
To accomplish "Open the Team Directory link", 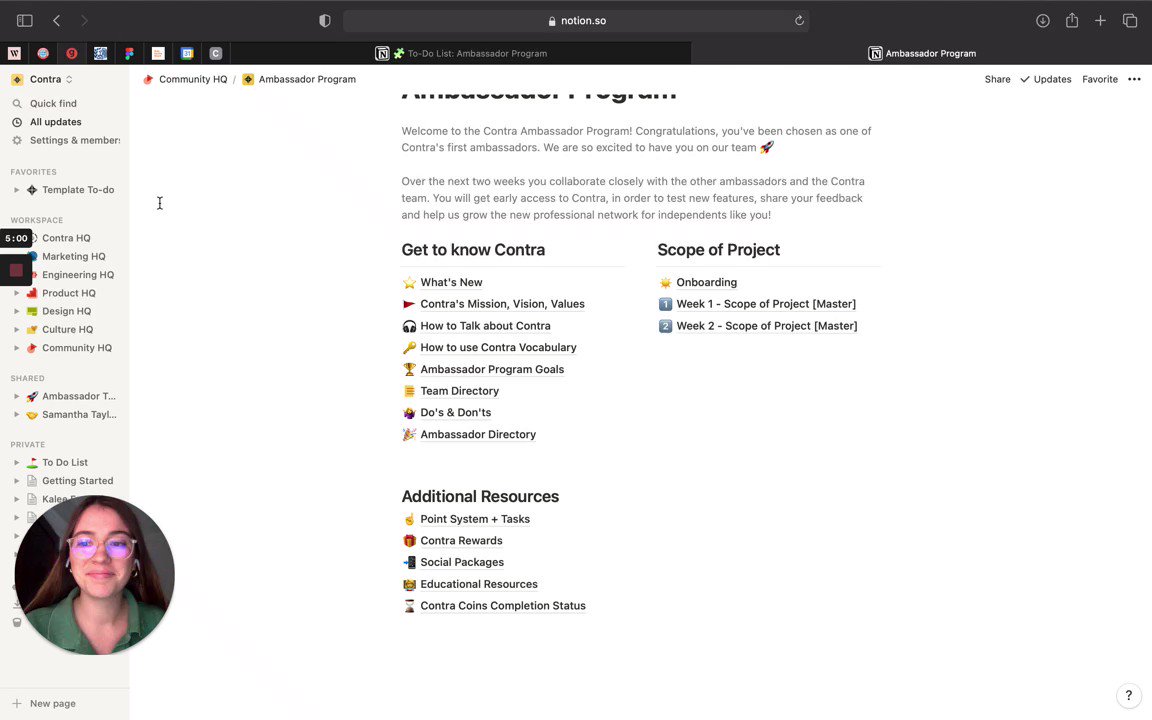I will [x=459, y=391].
